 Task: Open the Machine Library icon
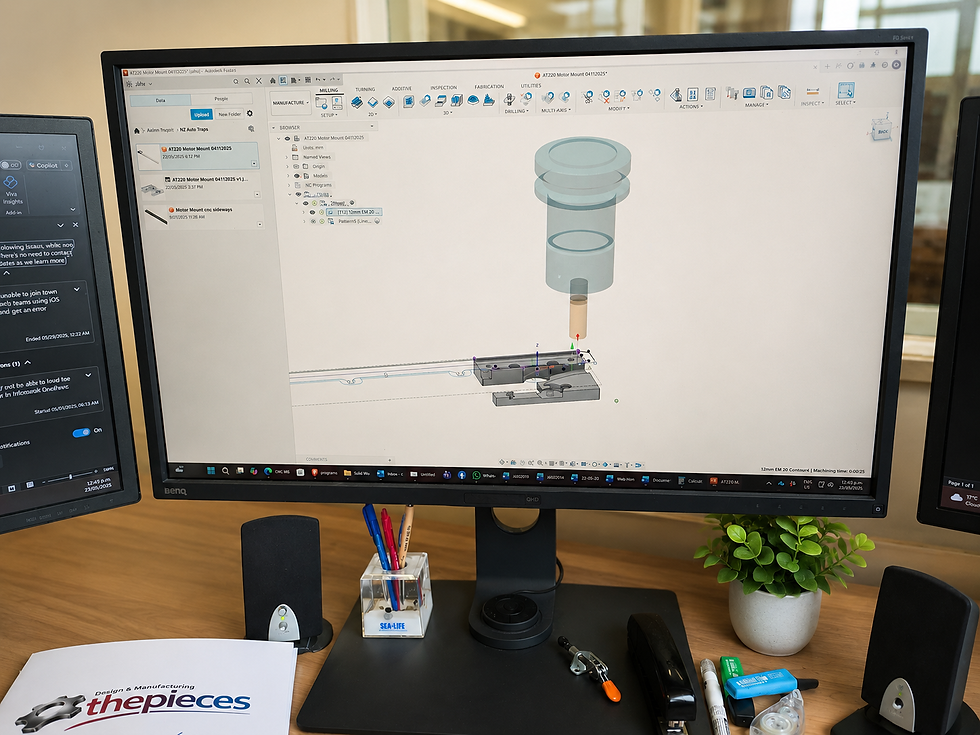pos(749,93)
